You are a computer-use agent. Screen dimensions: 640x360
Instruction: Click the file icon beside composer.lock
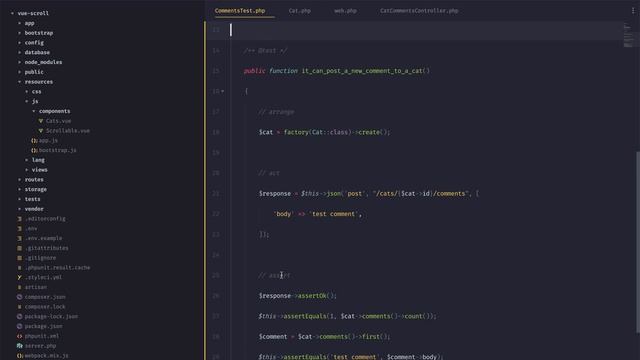20,307
